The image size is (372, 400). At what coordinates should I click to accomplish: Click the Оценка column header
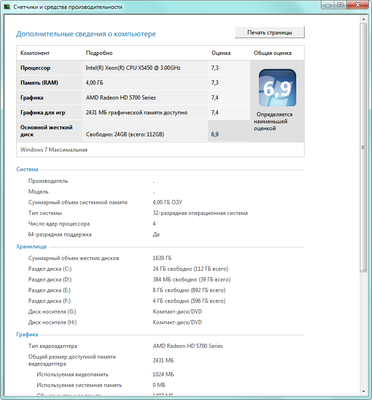pyautogui.click(x=221, y=53)
